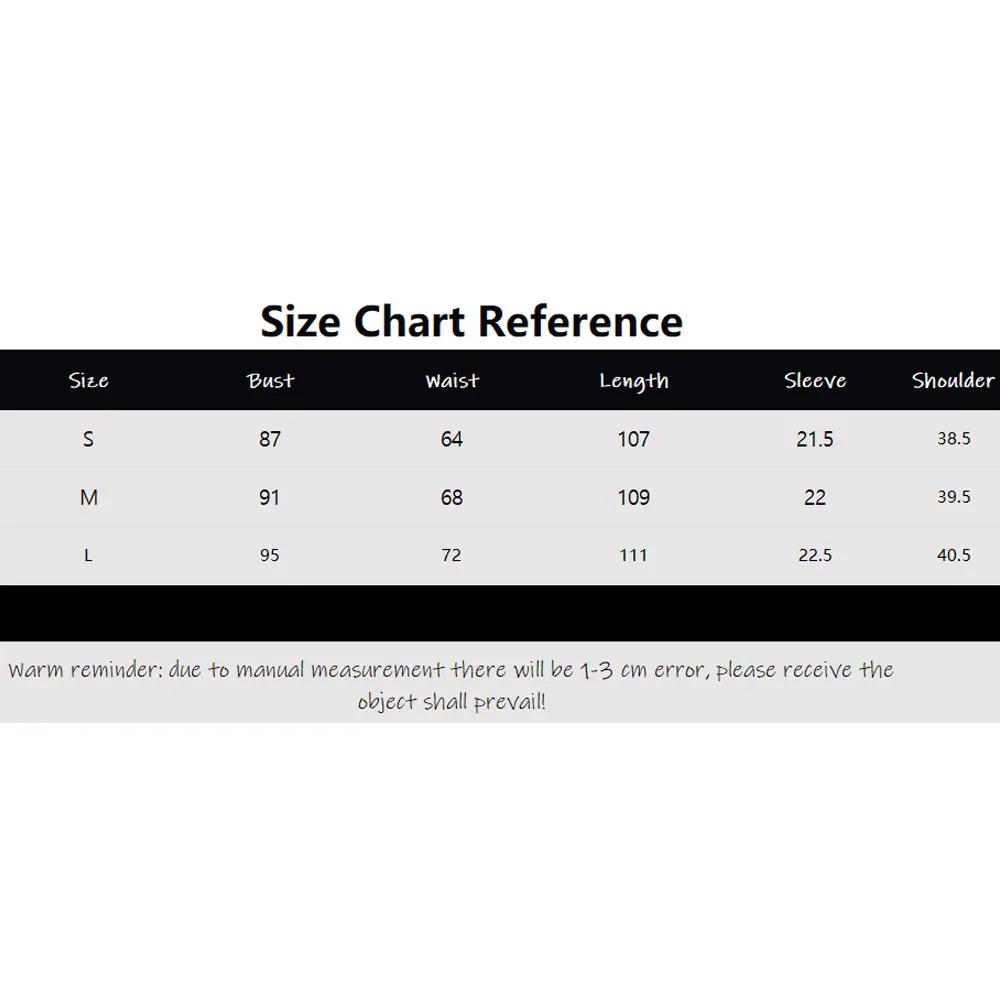Click shoulder value 39.5 in M row
The width and height of the screenshot is (1000, 1000).
[953, 497]
